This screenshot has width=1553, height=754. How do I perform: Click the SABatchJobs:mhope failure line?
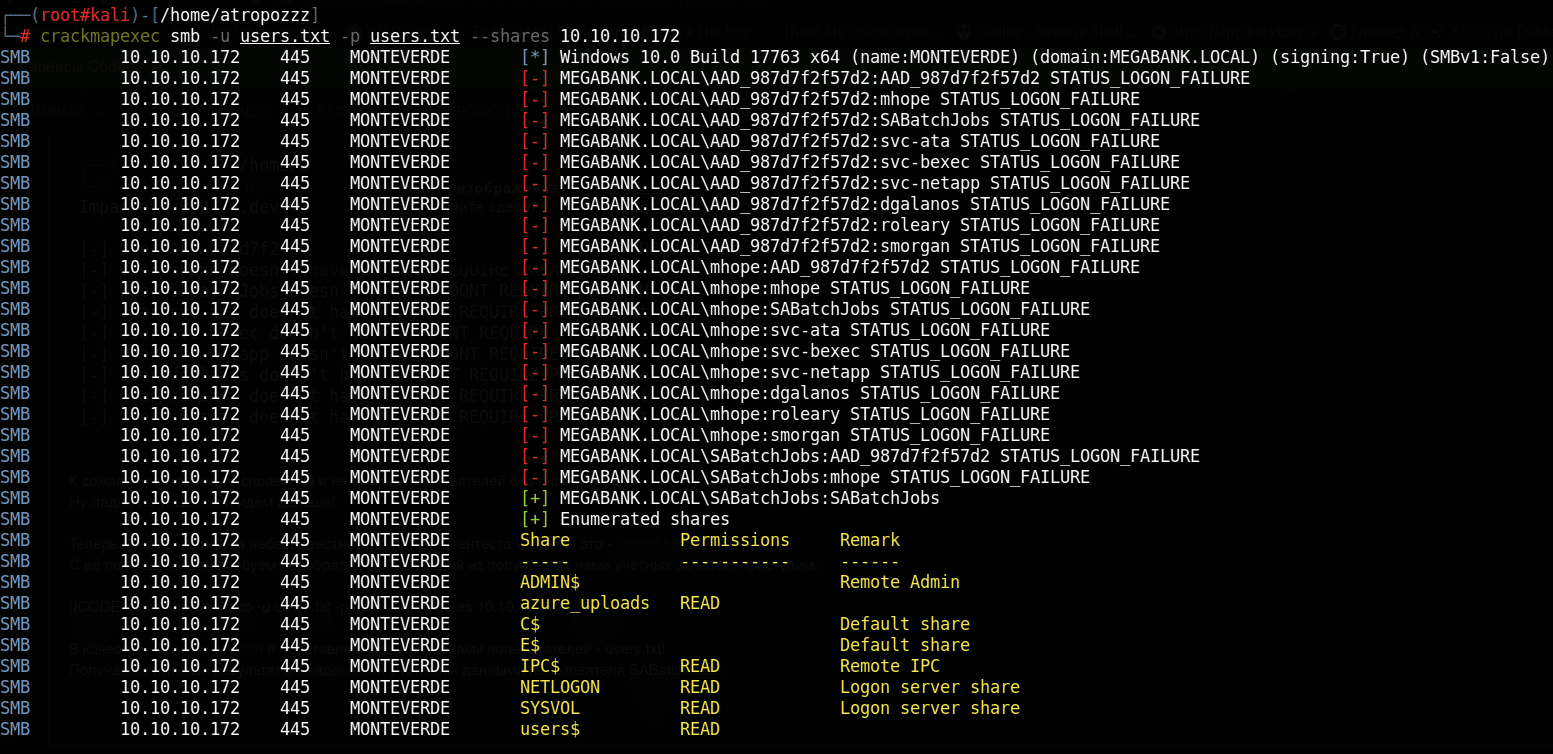click(825, 477)
